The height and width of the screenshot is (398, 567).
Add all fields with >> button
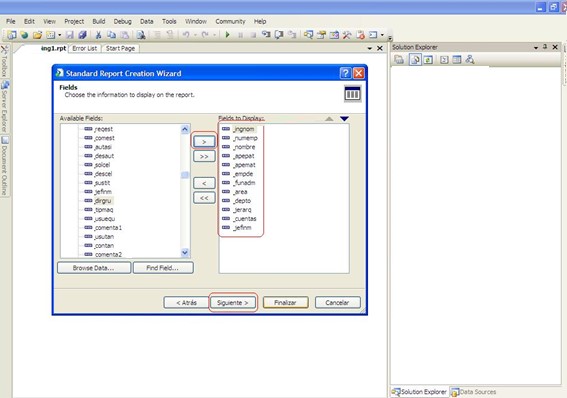pyautogui.click(x=204, y=156)
